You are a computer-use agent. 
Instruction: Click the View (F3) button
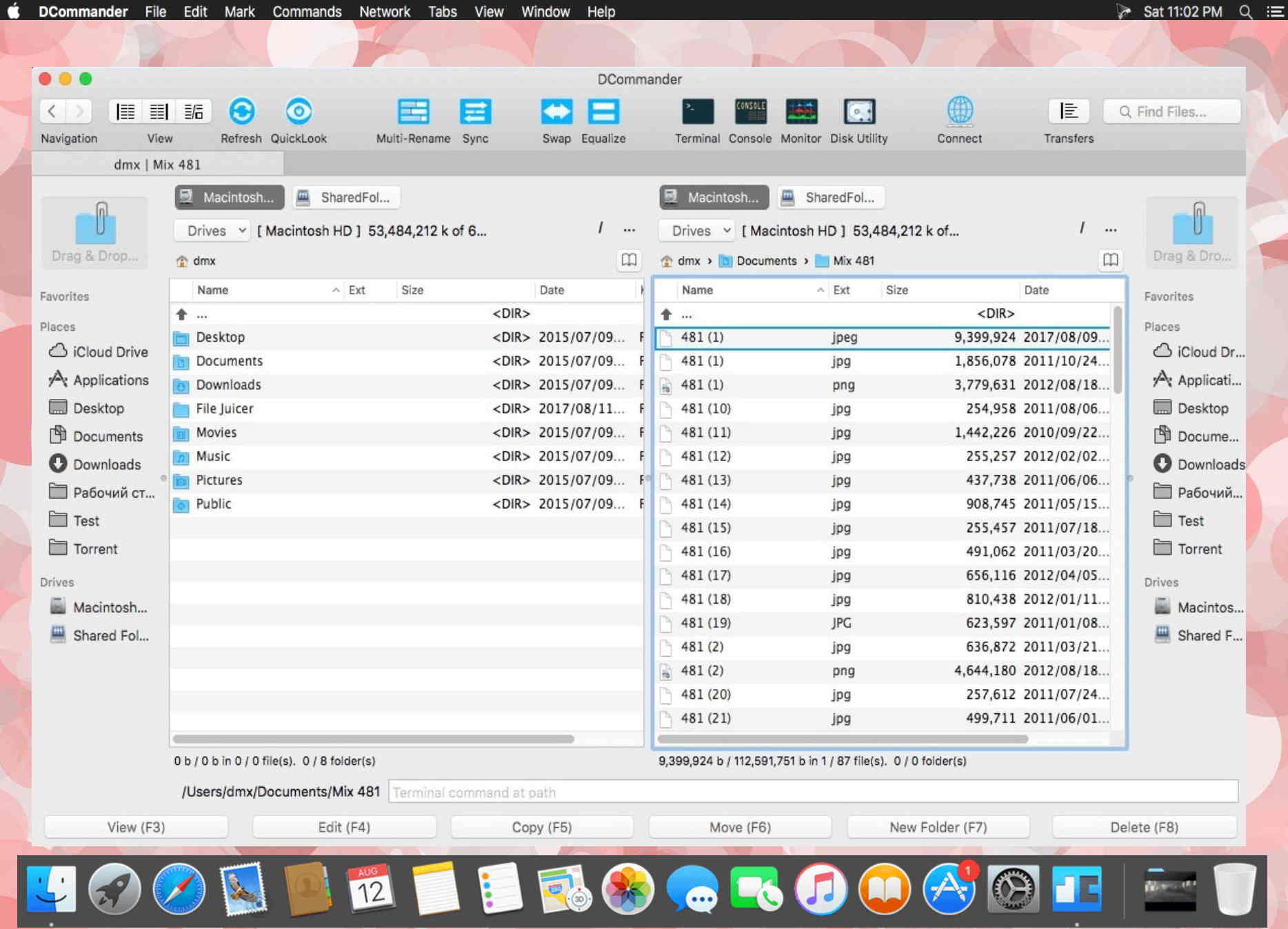pos(136,827)
